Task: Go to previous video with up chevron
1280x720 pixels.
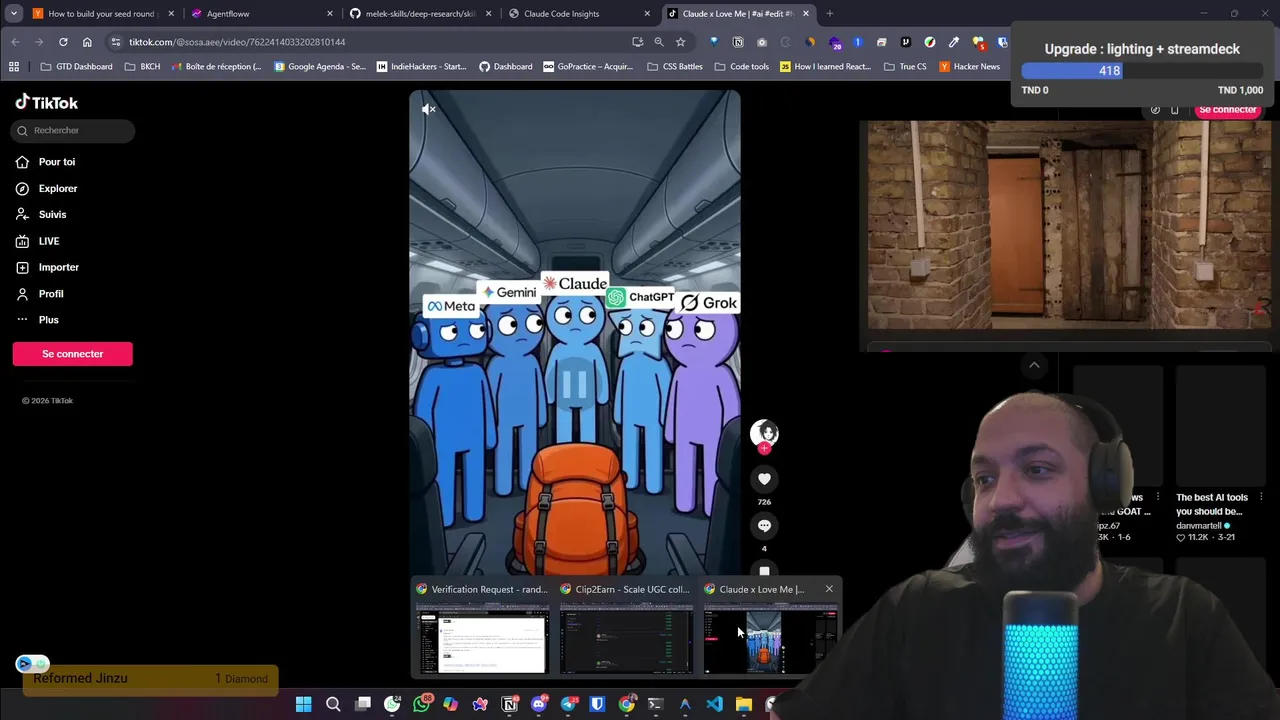Action: click(x=1034, y=366)
